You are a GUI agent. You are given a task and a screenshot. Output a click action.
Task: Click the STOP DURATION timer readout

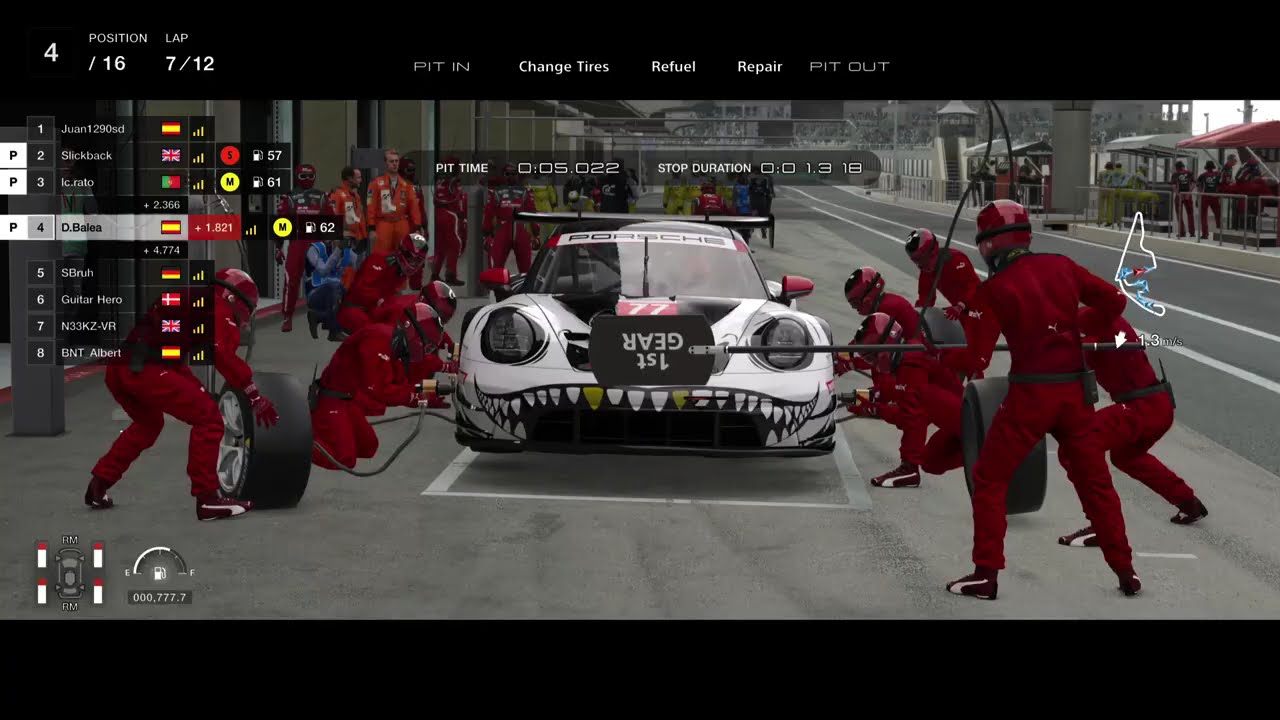760,168
